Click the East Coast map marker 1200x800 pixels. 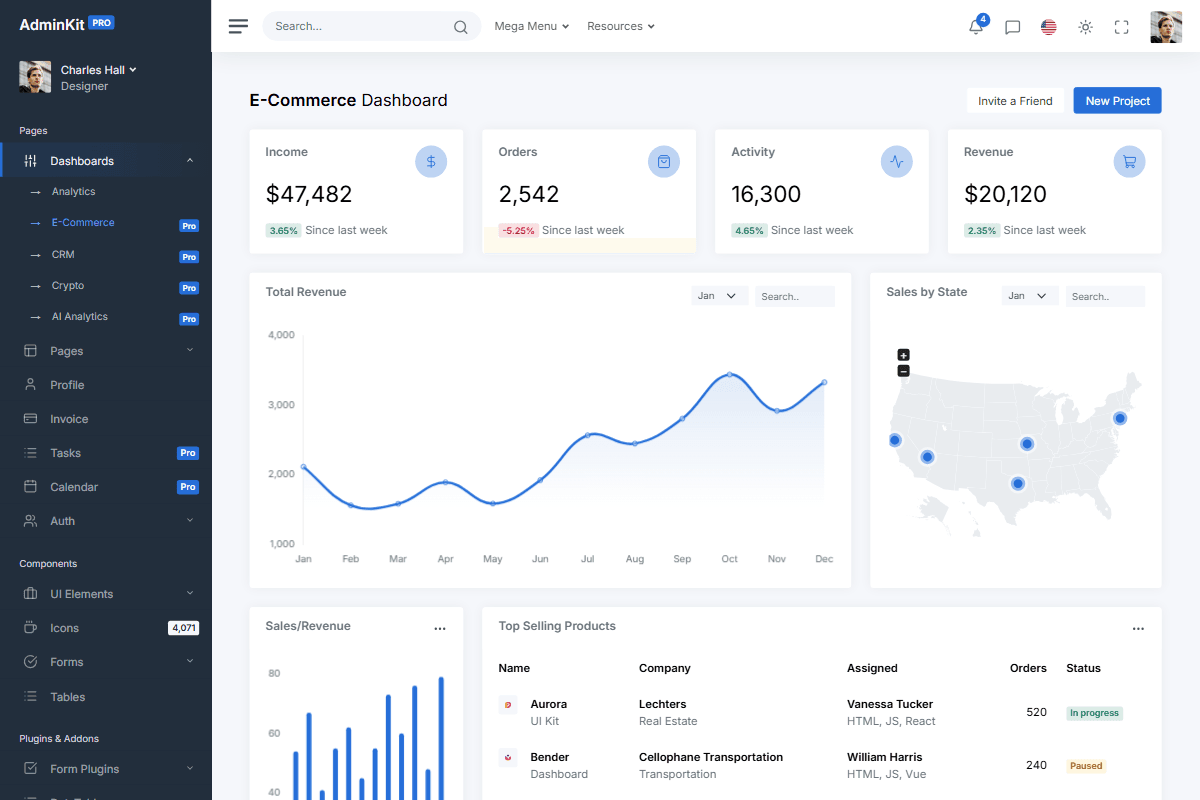tap(1120, 418)
